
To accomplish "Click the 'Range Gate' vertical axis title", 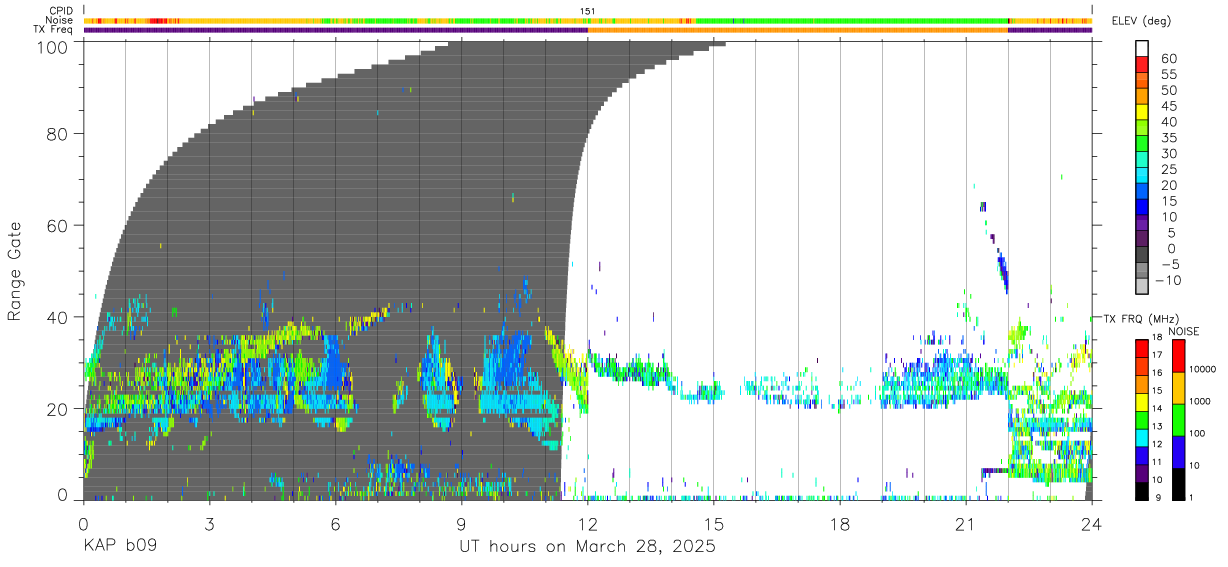I will tap(15, 272).
